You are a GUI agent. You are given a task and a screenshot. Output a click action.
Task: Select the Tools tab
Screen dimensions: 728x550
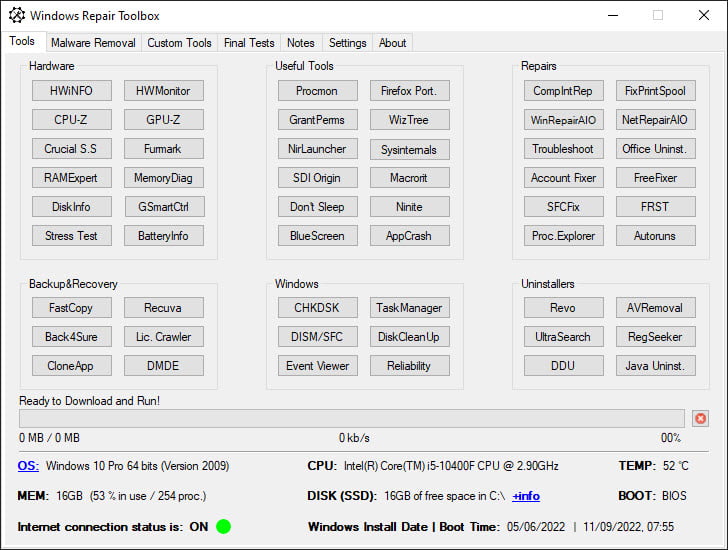[x=22, y=41]
